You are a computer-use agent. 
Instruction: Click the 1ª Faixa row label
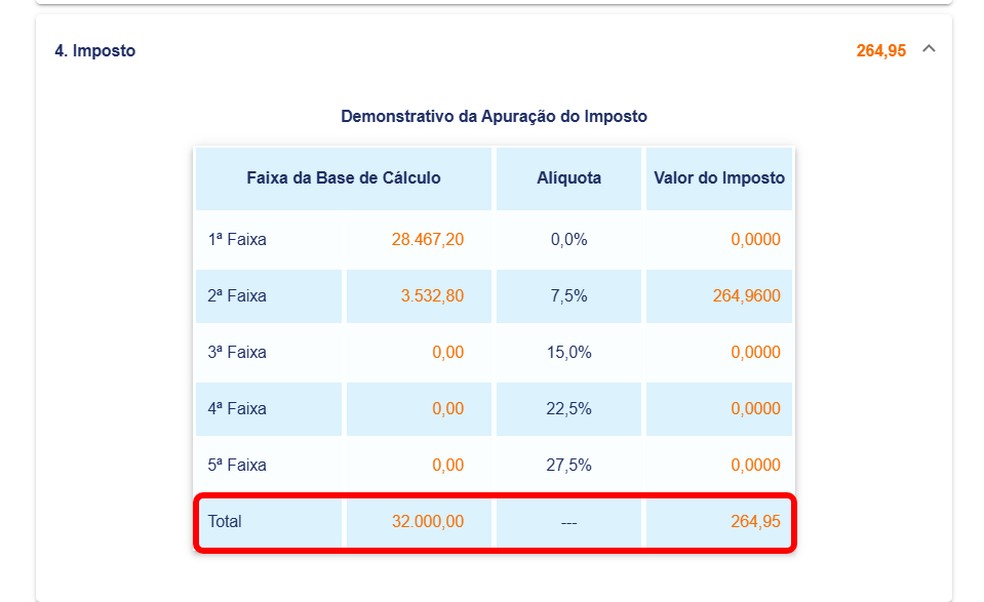(x=237, y=240)
